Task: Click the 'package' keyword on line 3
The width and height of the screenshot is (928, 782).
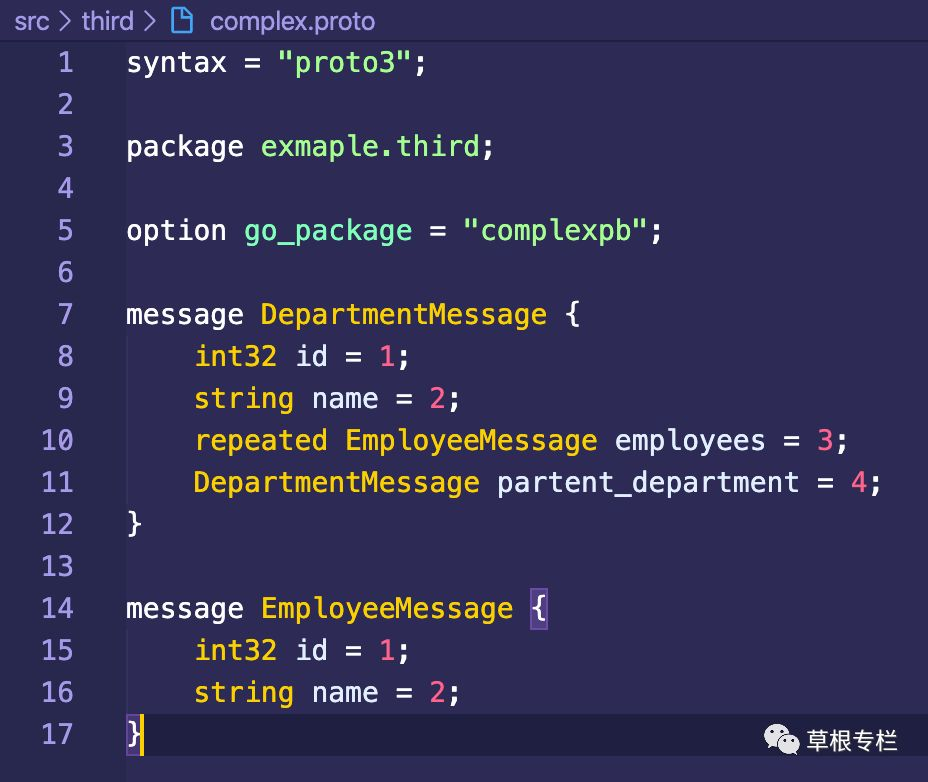Action: click(185, 147)
